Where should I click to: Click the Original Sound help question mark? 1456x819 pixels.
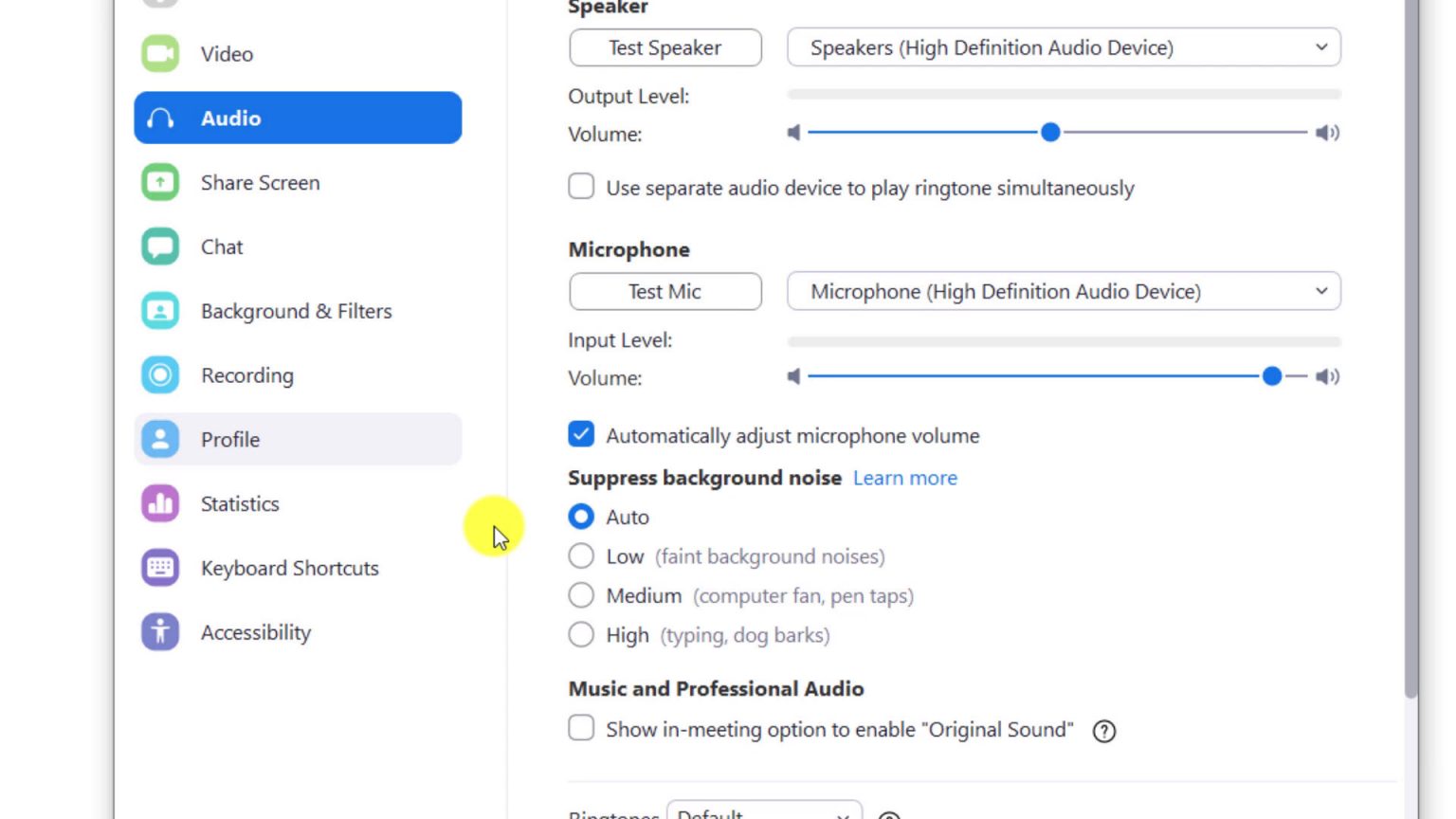1103,730
